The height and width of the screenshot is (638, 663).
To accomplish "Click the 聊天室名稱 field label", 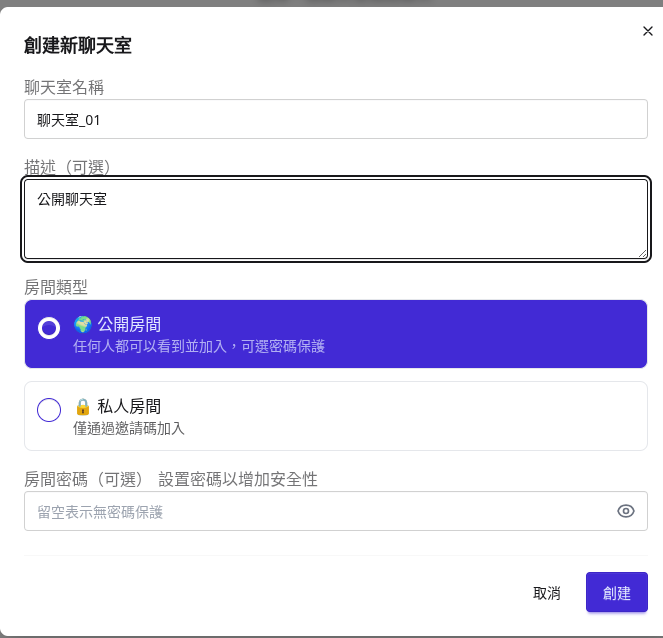I will coord(64,88).
